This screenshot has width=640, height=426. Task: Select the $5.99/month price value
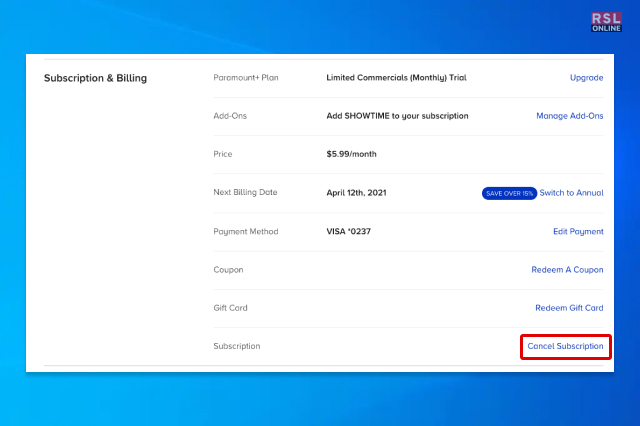click(x=351, y=154)
